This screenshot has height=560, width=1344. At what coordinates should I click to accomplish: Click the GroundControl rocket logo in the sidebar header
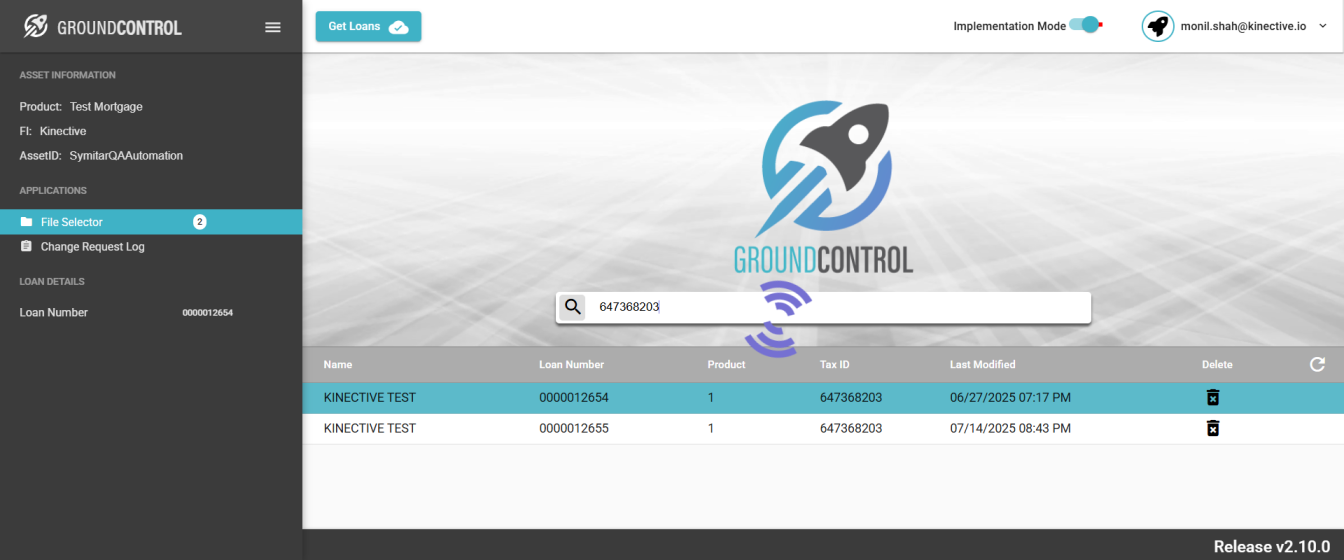[x=36, y=27]
